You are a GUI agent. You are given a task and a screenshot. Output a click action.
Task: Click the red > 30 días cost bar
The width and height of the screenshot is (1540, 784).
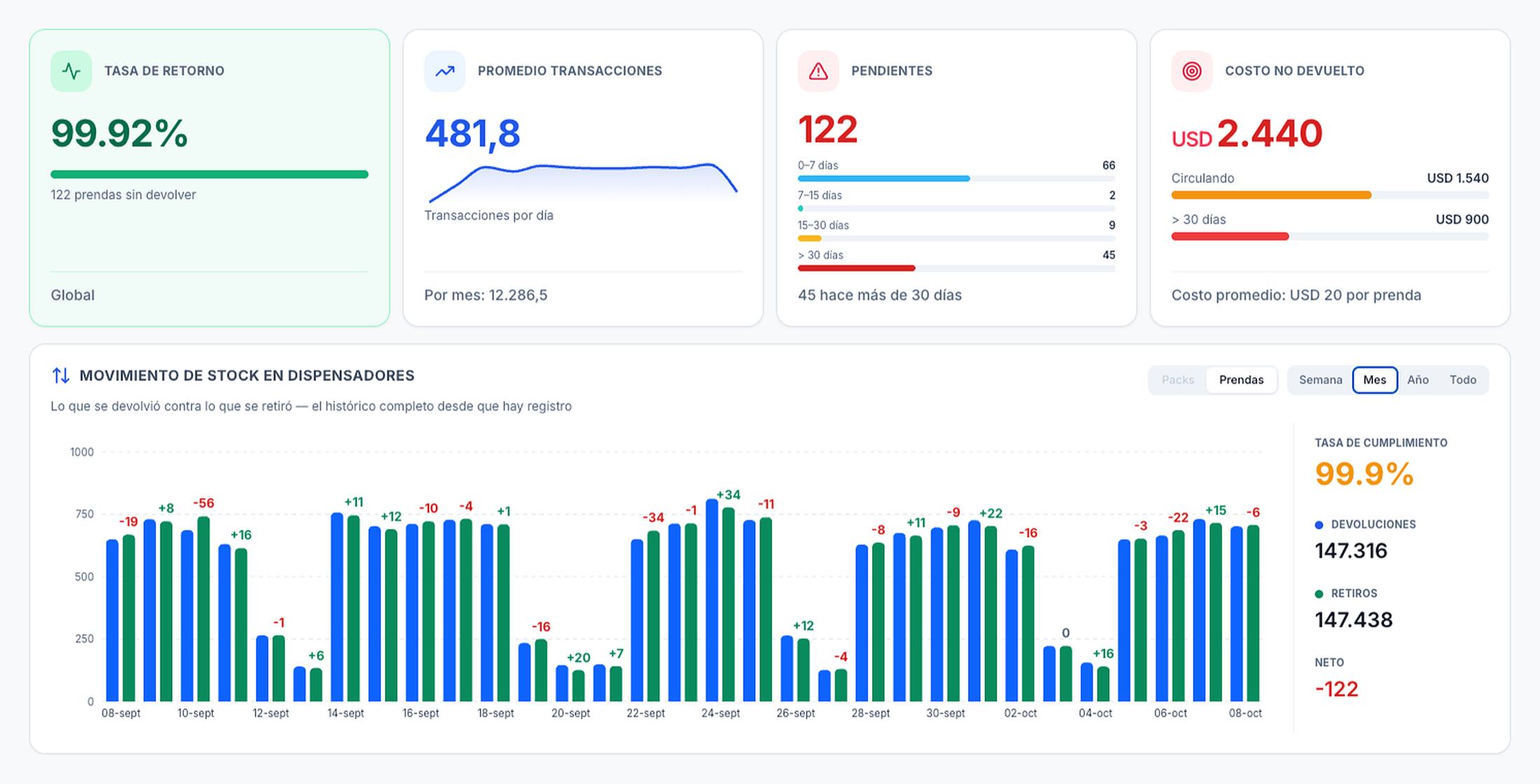[1230, 237]
